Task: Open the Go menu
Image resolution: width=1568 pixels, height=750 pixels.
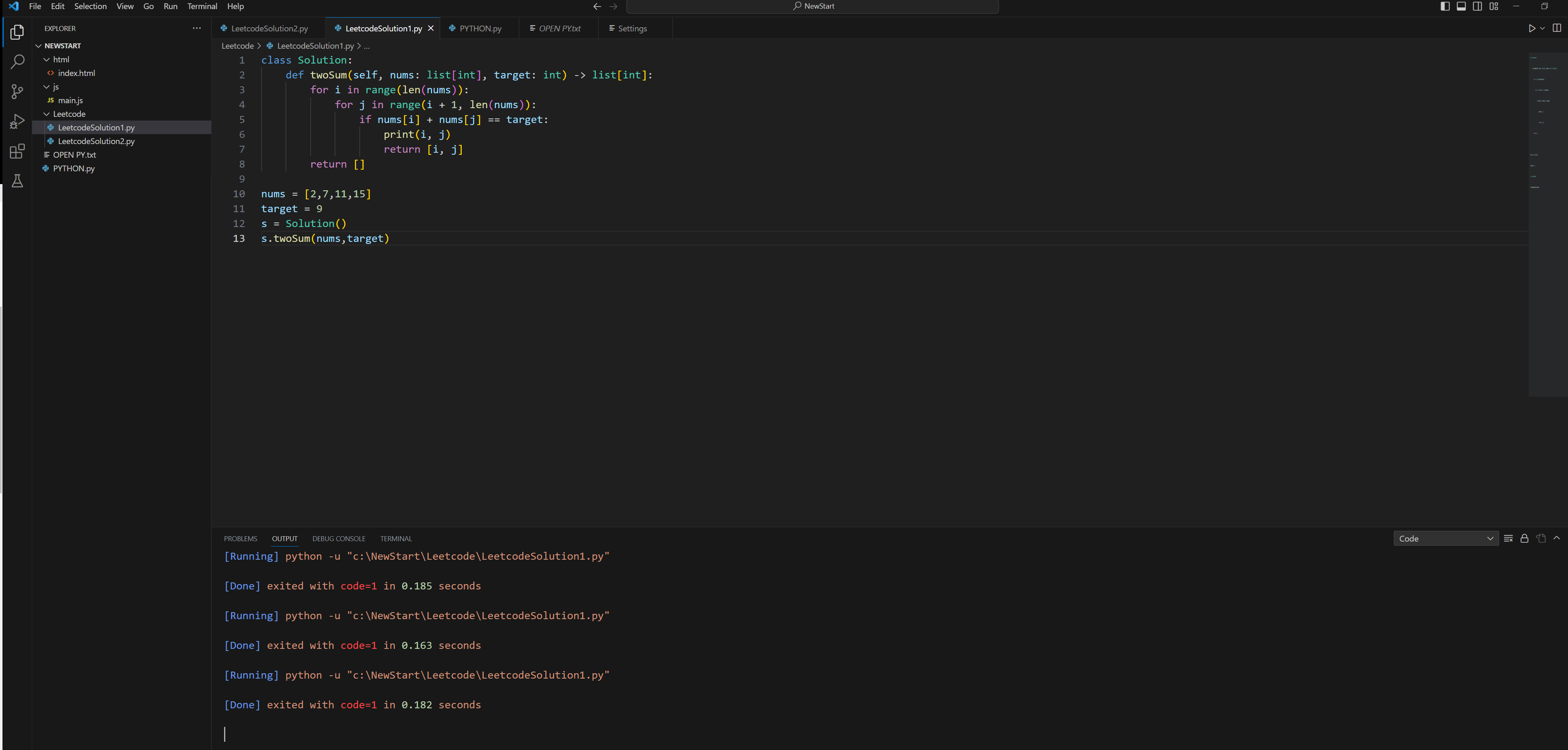Action: [x=149, y=6]
